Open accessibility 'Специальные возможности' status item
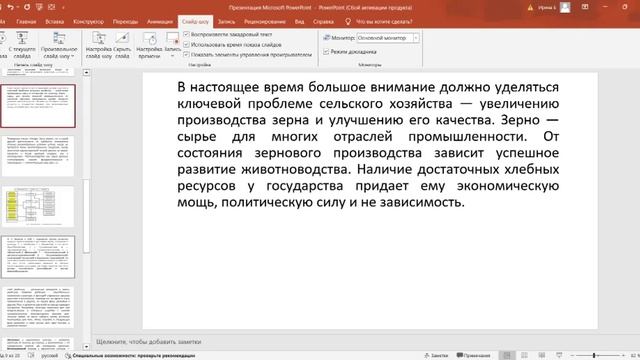This screenshot has width=640, height=360. point(130,356)
